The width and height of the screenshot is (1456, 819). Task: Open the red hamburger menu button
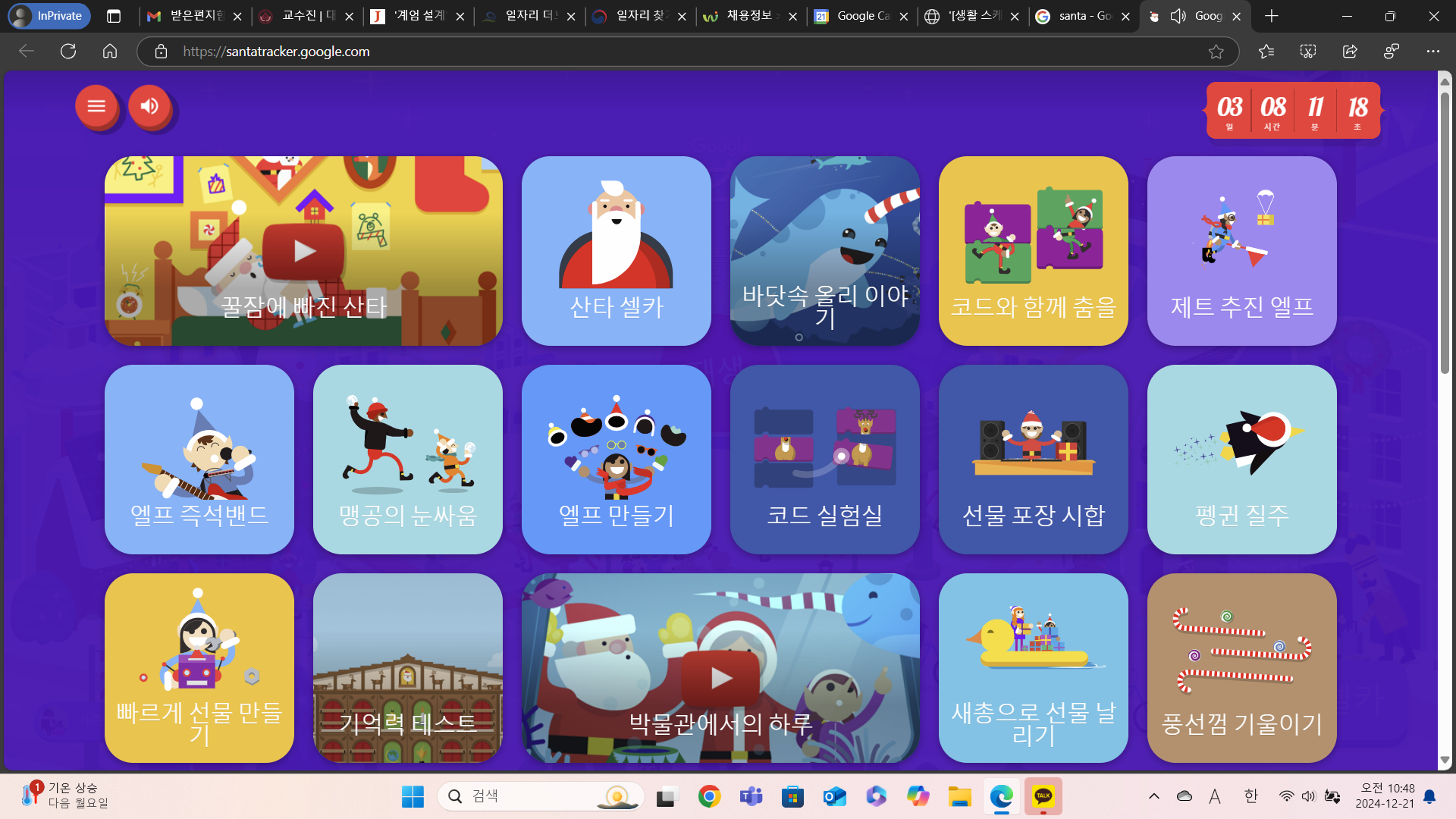coord(96,106)
